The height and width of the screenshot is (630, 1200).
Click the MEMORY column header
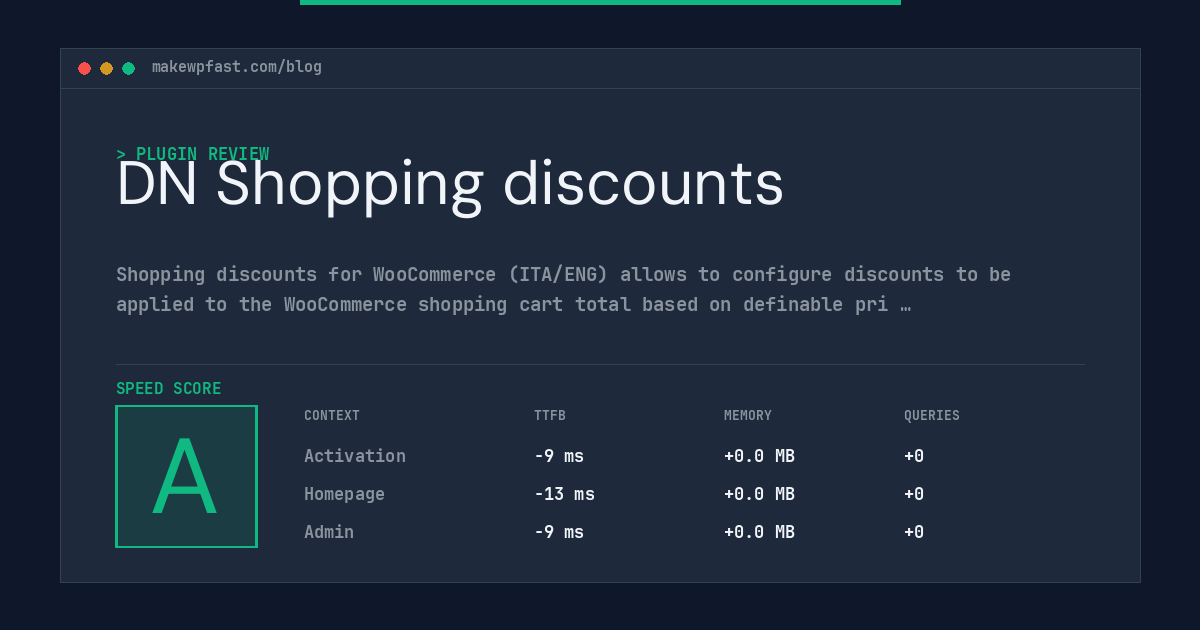click(x=748, y=415)
